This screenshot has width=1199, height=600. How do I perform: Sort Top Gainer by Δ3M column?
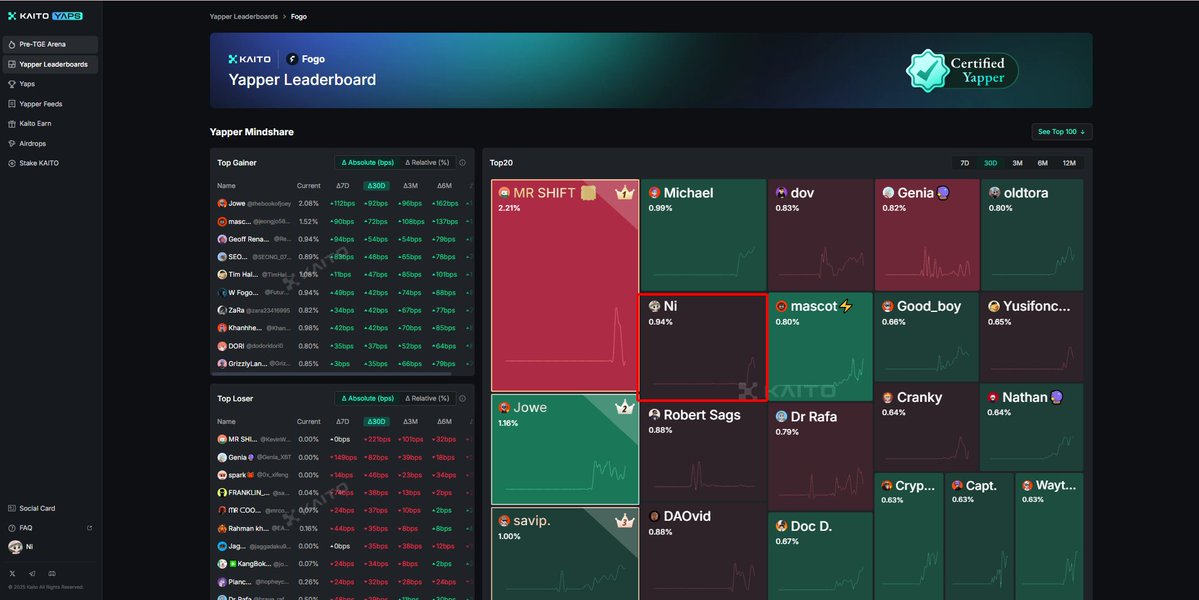pyautogui.click(x=411, y=186)
